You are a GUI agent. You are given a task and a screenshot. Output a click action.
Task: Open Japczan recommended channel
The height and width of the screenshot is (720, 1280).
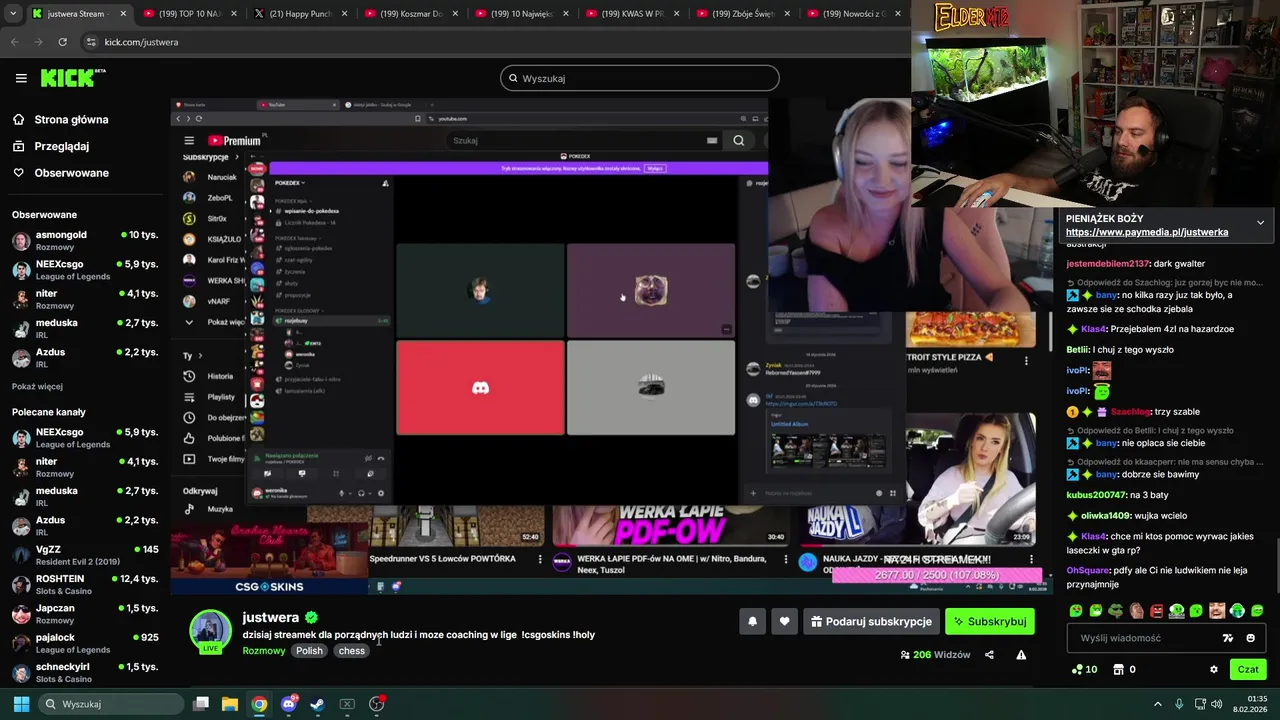click(84, 613)
